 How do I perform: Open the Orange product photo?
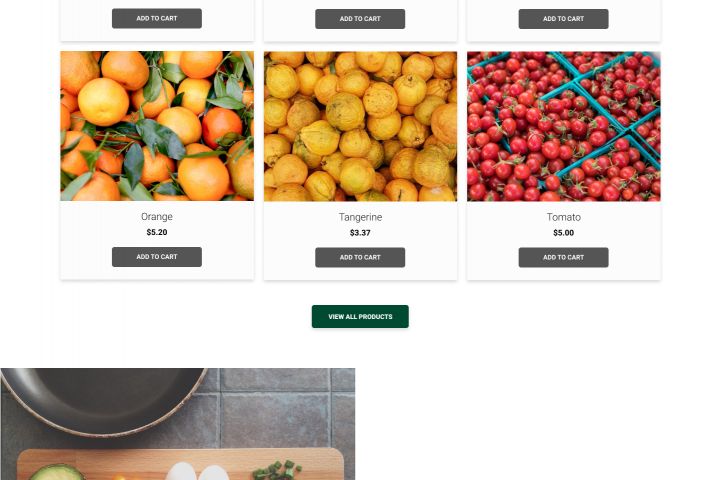click(x=157, y=126)
